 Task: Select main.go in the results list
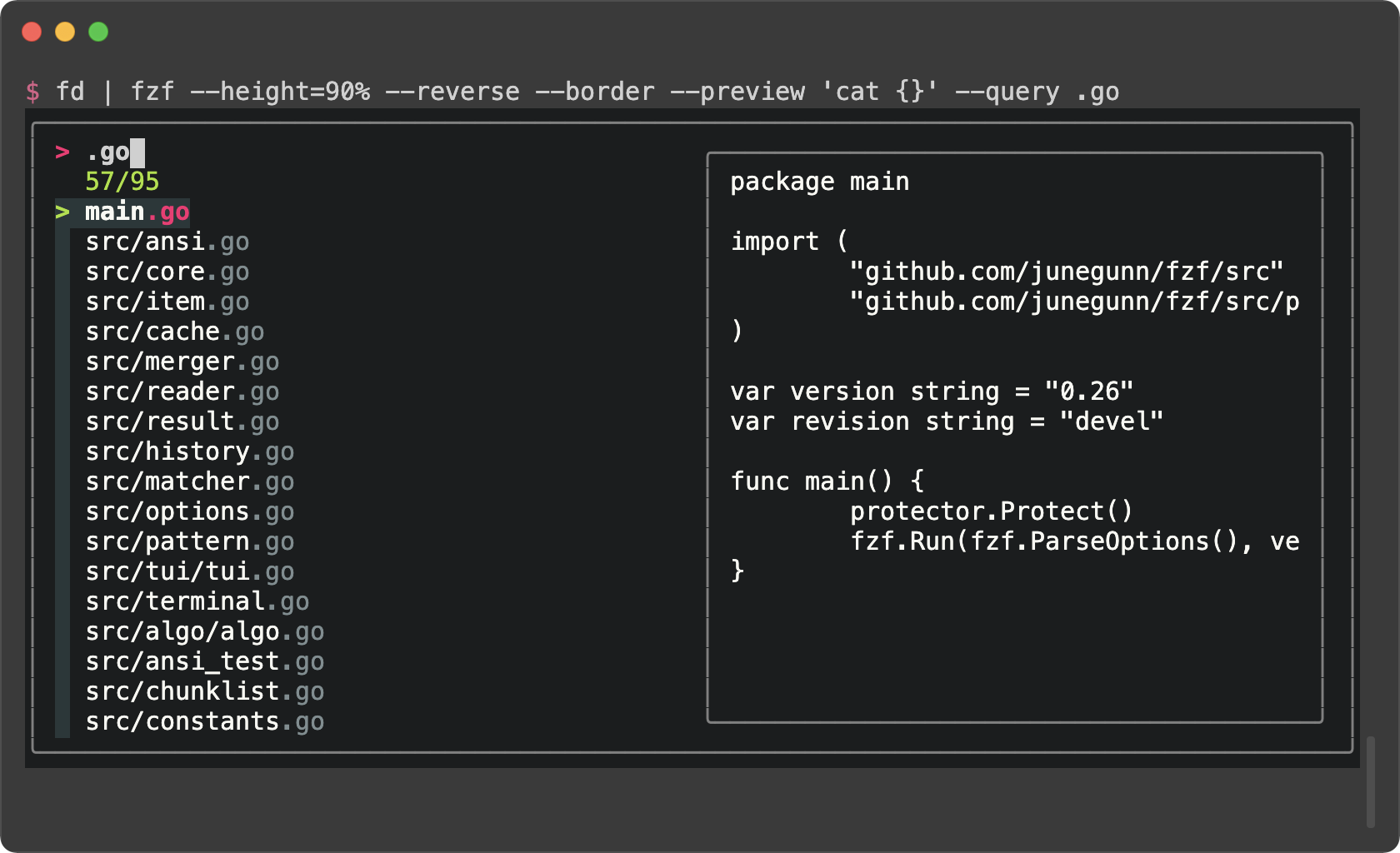(x=137, y=212)
